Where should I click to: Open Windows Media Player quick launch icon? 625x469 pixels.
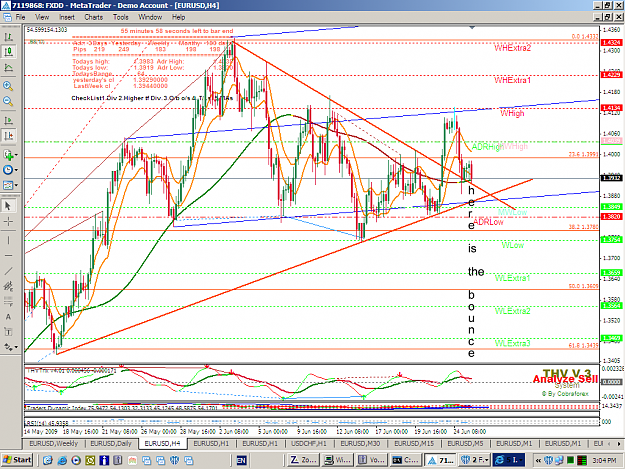click(76, 461)
